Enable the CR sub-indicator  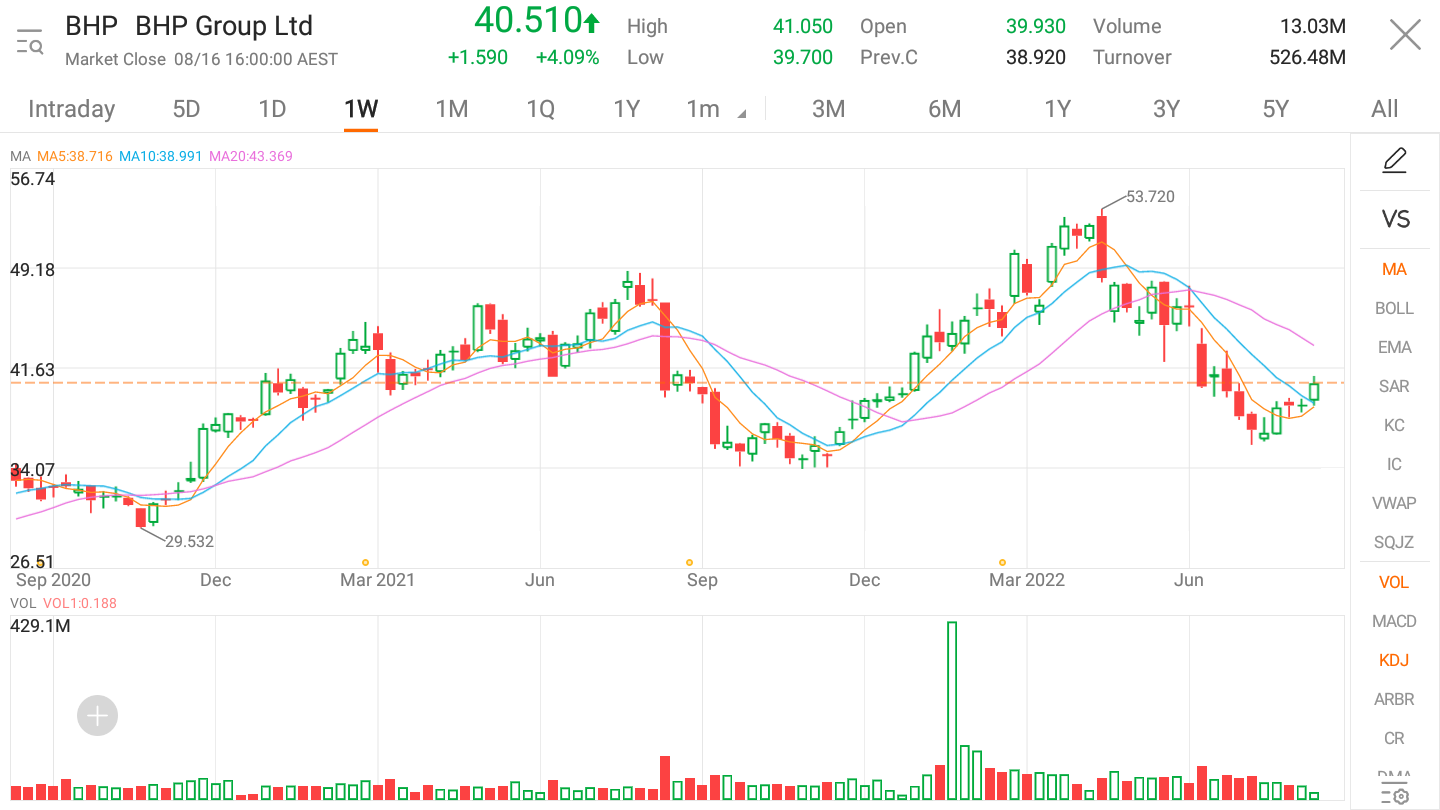1394,738
